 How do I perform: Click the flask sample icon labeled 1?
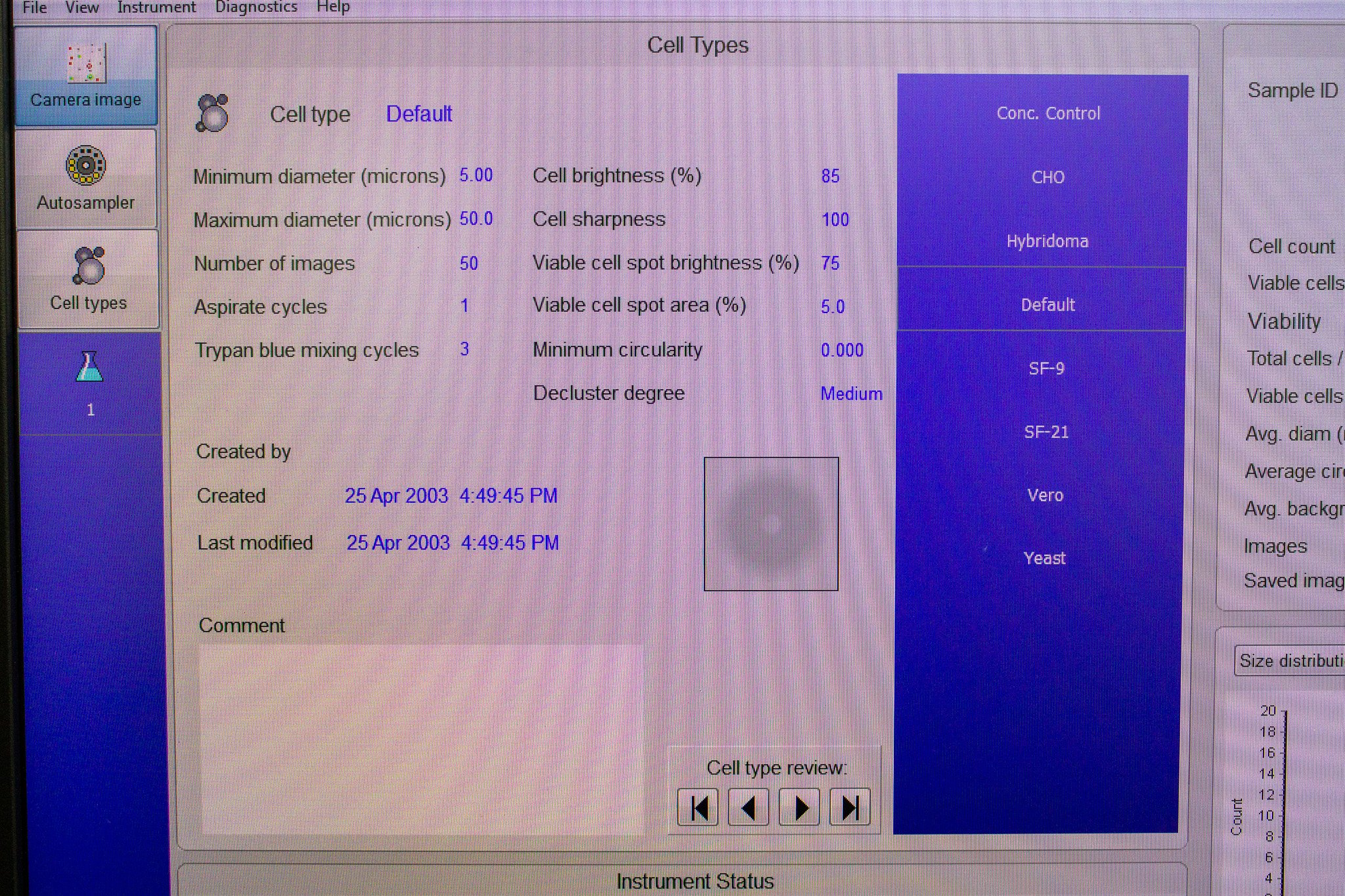pos(90,383)
